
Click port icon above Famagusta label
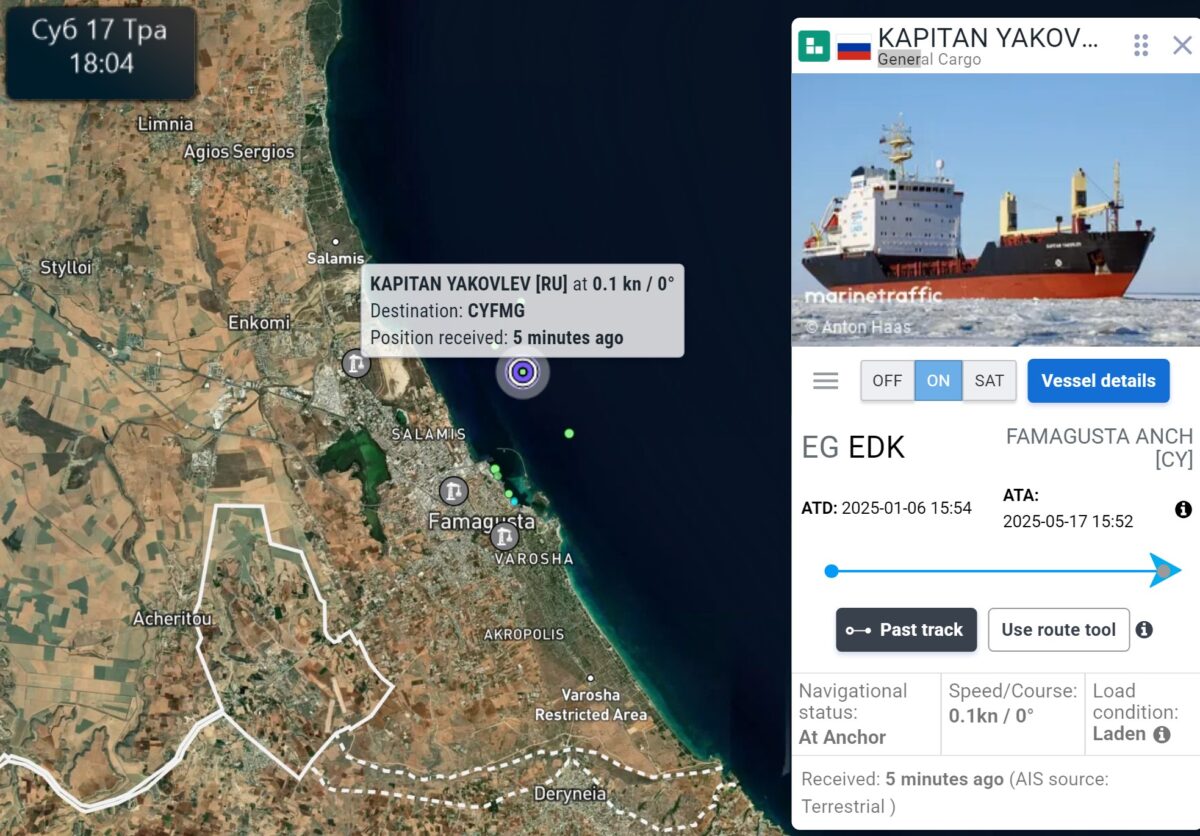click(454, 491)
